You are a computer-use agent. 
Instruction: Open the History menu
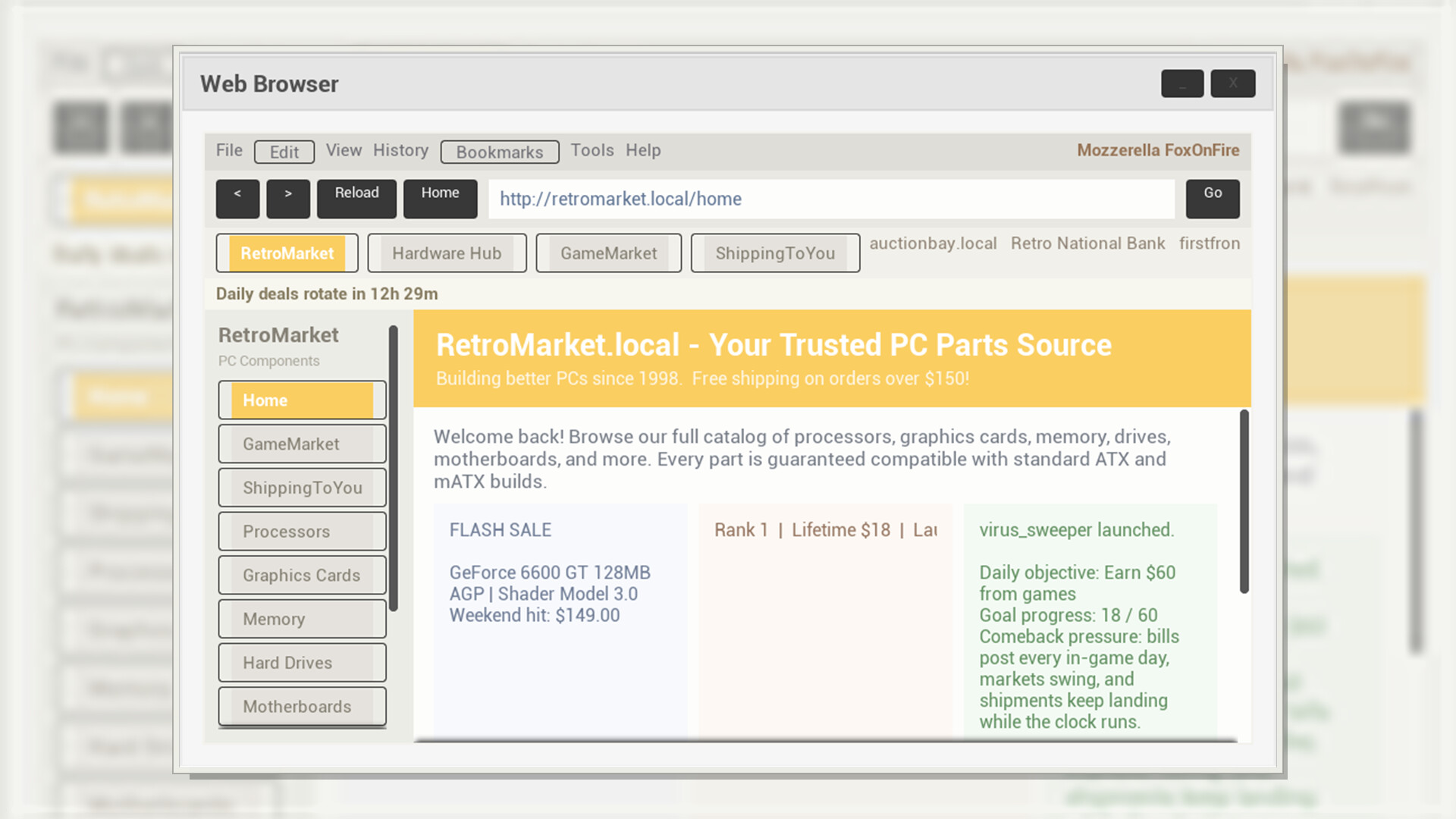[400, 150]
